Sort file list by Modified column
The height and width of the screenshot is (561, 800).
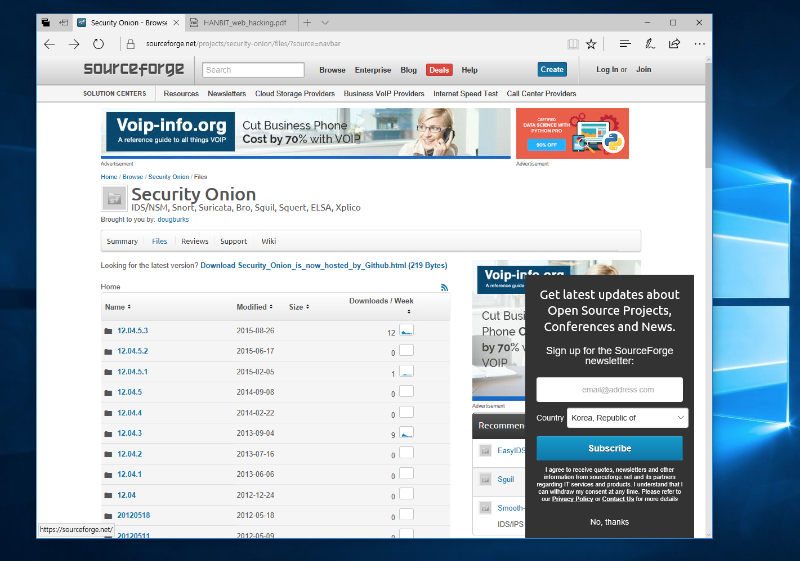[255, 307]
